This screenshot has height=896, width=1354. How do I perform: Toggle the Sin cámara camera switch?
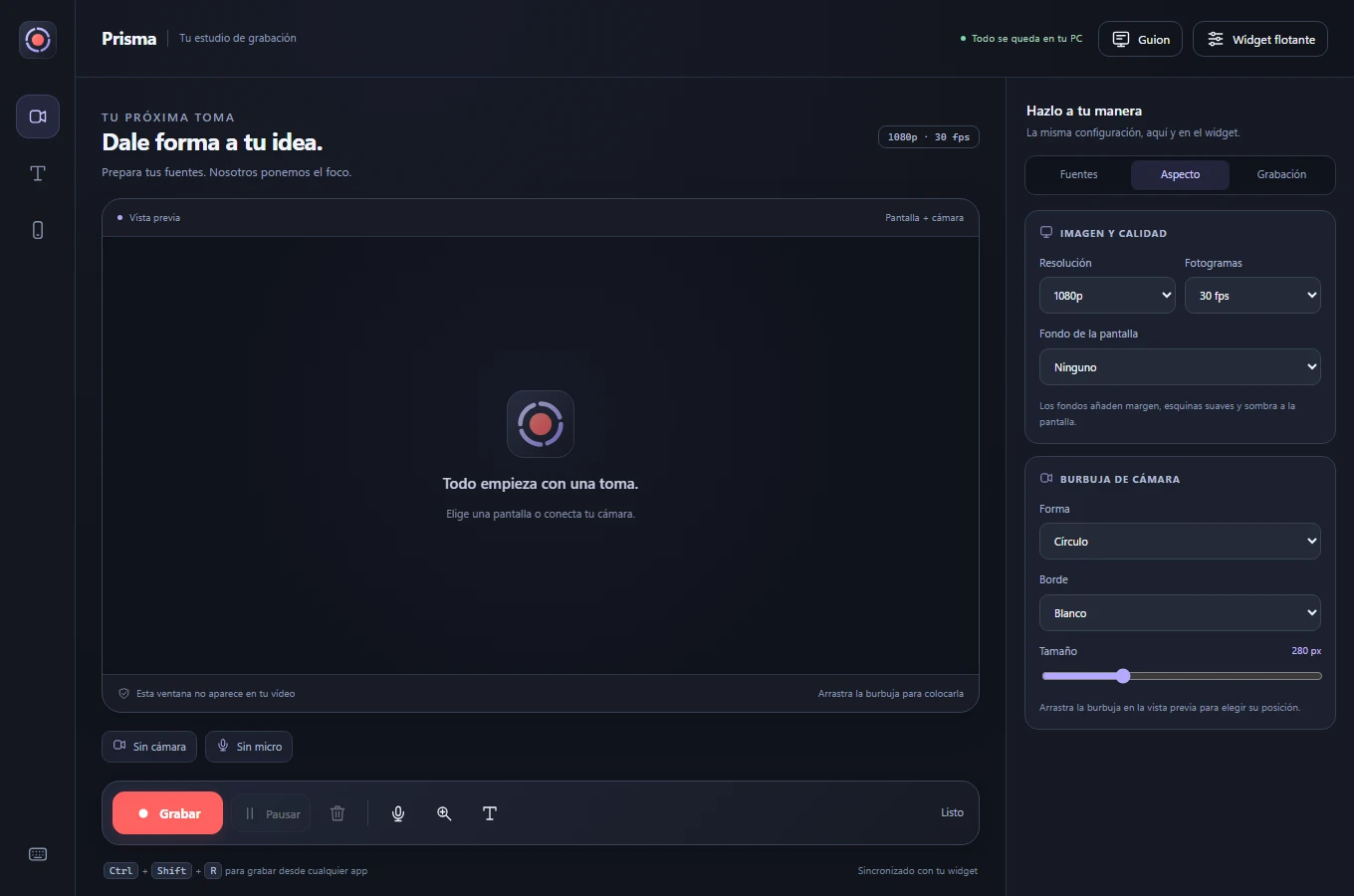point(149,747)
